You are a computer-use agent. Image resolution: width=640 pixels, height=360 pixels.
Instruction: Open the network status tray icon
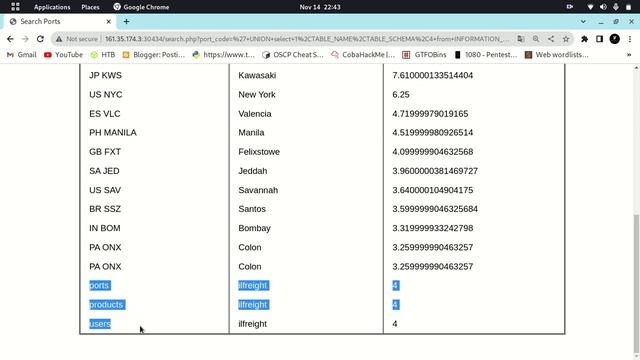(x=590, y=7)
